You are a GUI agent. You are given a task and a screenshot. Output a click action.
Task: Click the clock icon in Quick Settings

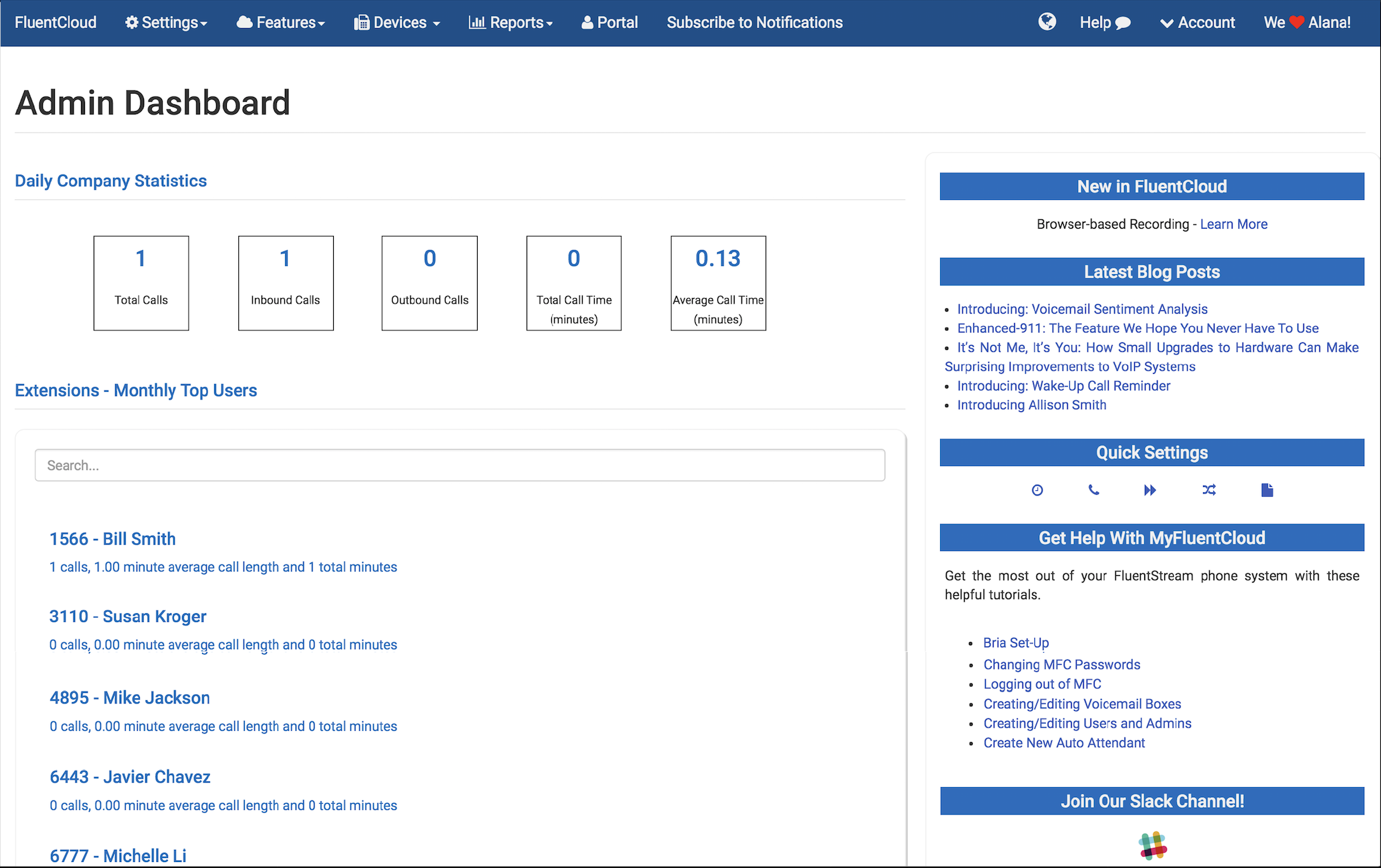[1037, 490]
